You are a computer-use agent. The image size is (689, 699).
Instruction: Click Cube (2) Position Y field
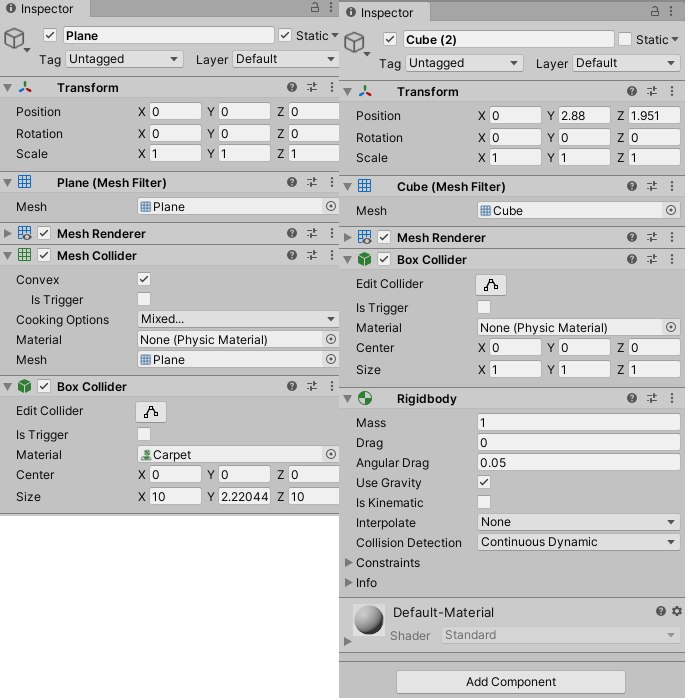pos(584,115)
